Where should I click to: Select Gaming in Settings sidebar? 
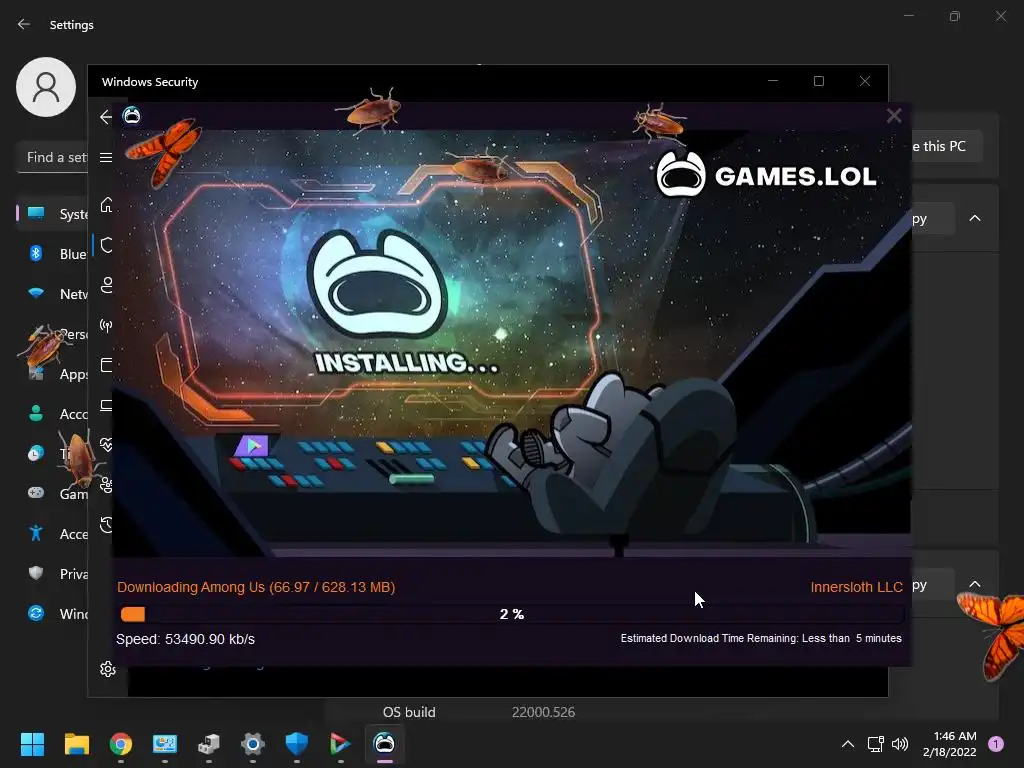(52, 494)
